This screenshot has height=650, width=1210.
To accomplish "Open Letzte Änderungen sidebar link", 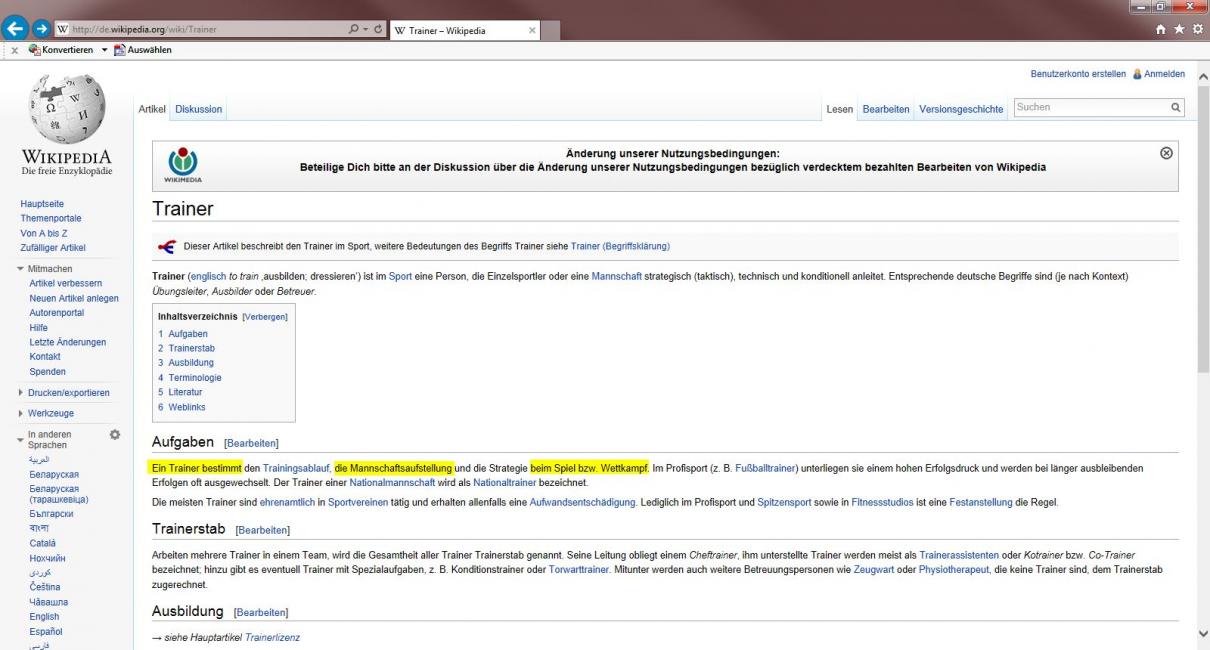I will tap(68, 342).
